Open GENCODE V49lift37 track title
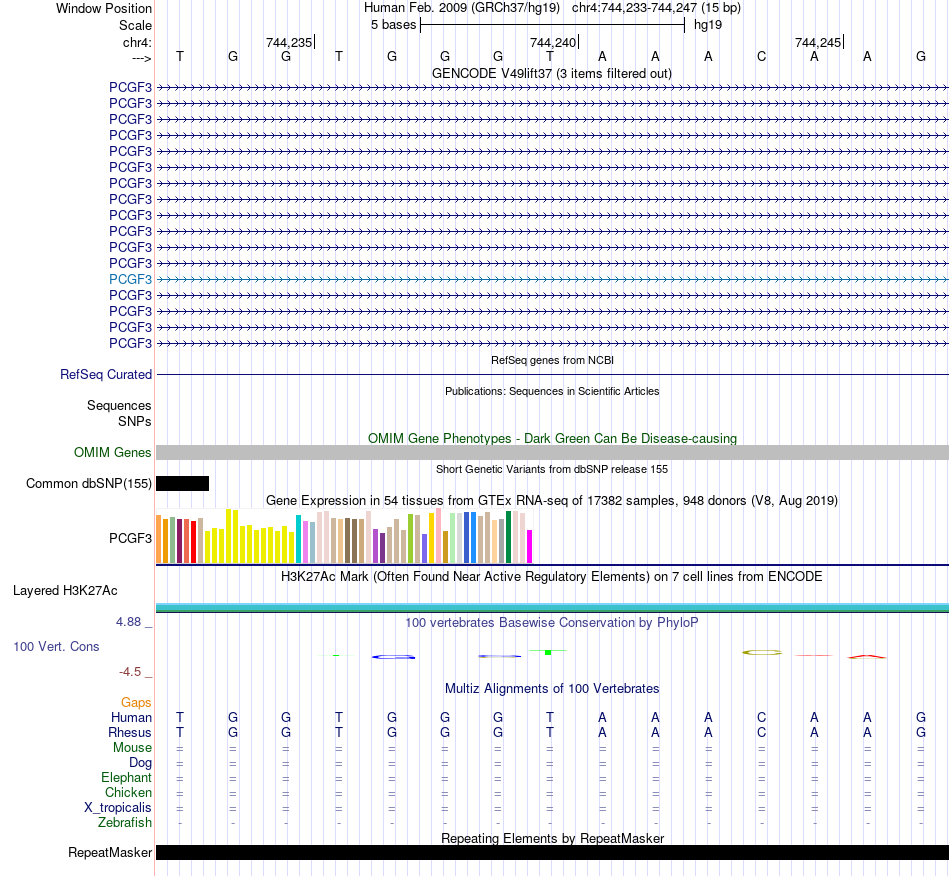This screenshot has width=950, height=876. 552,73
